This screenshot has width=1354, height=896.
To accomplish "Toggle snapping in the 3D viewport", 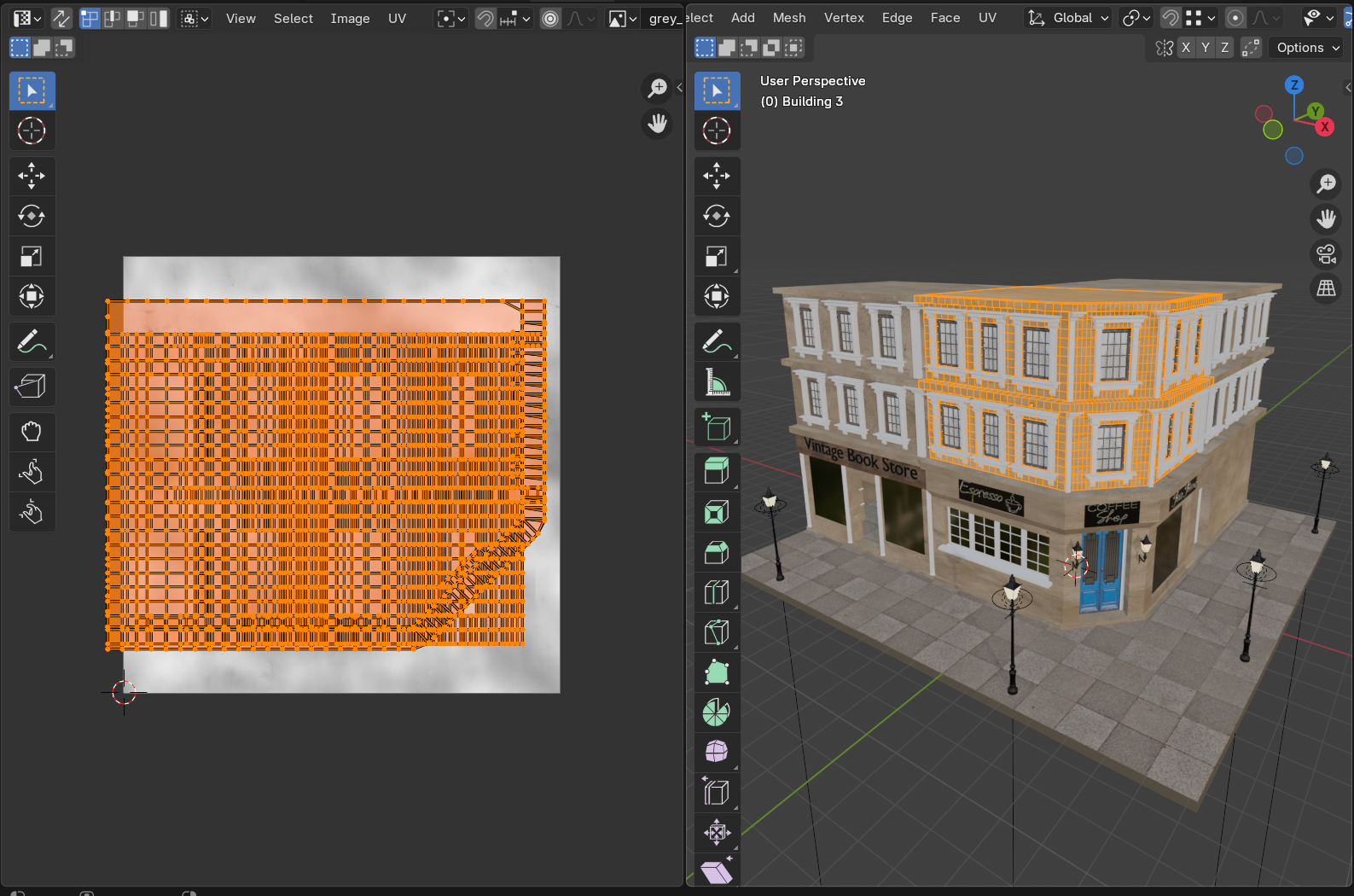I will coord(1171,18).
